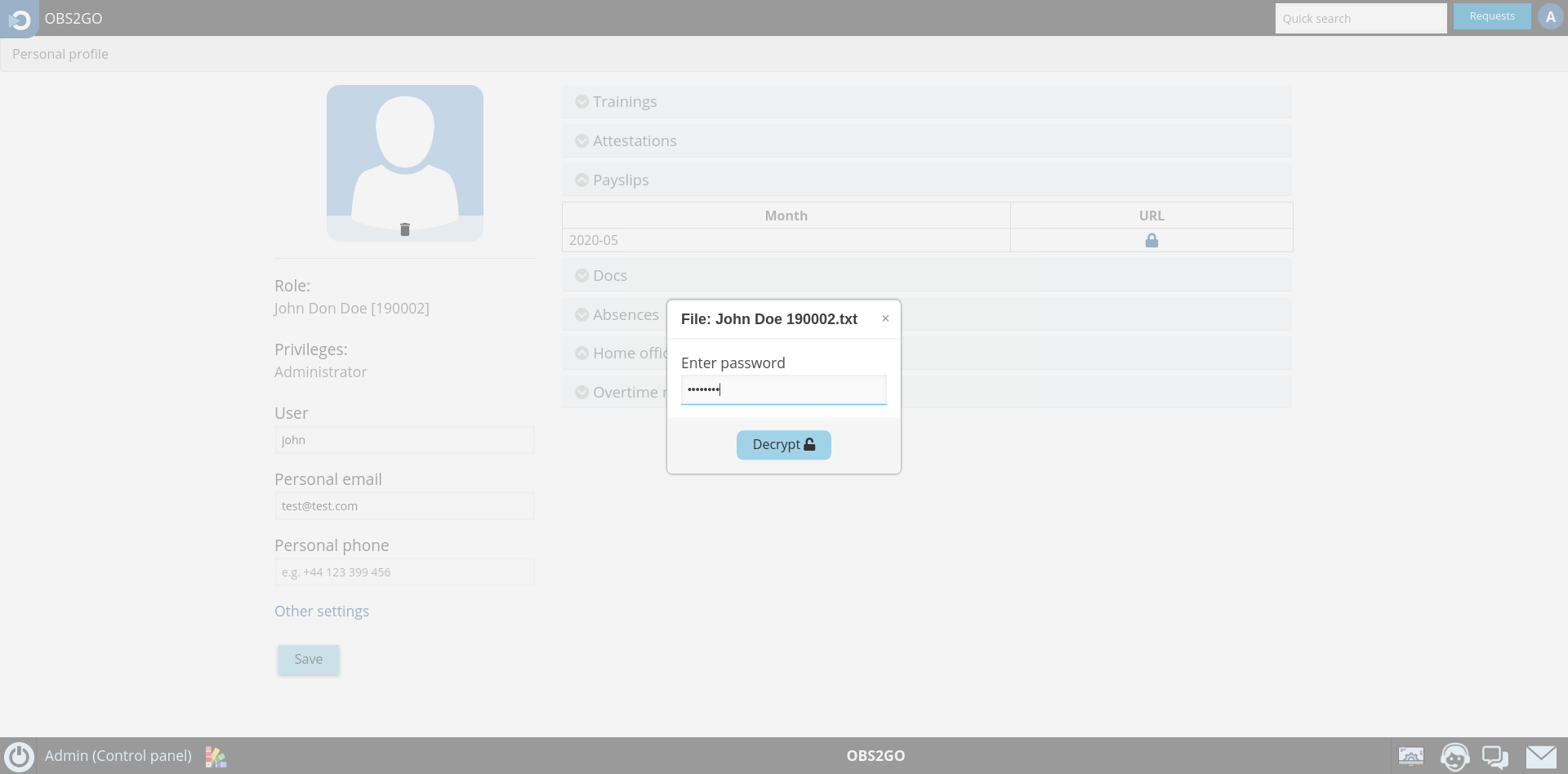Click the Month column header

pos(786,216)
